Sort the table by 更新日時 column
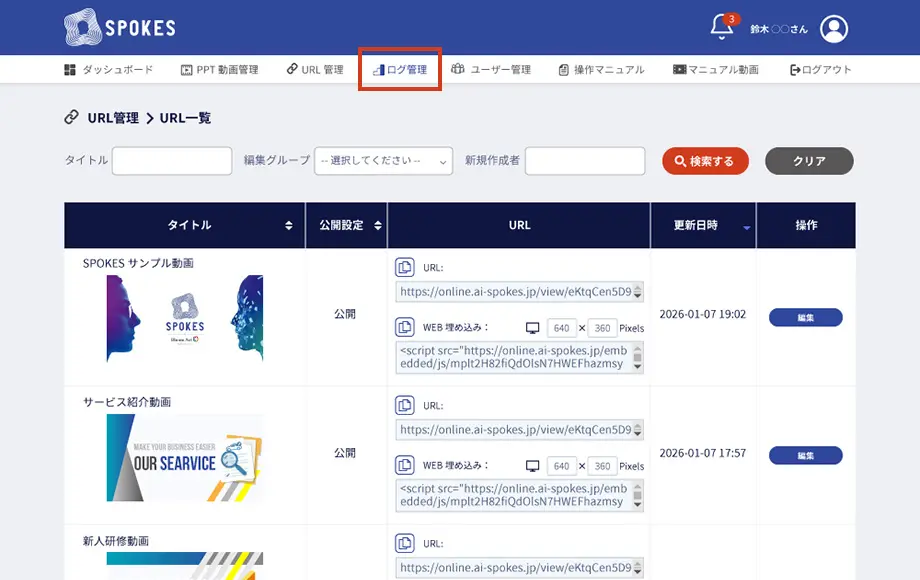 tap(746, 227)
